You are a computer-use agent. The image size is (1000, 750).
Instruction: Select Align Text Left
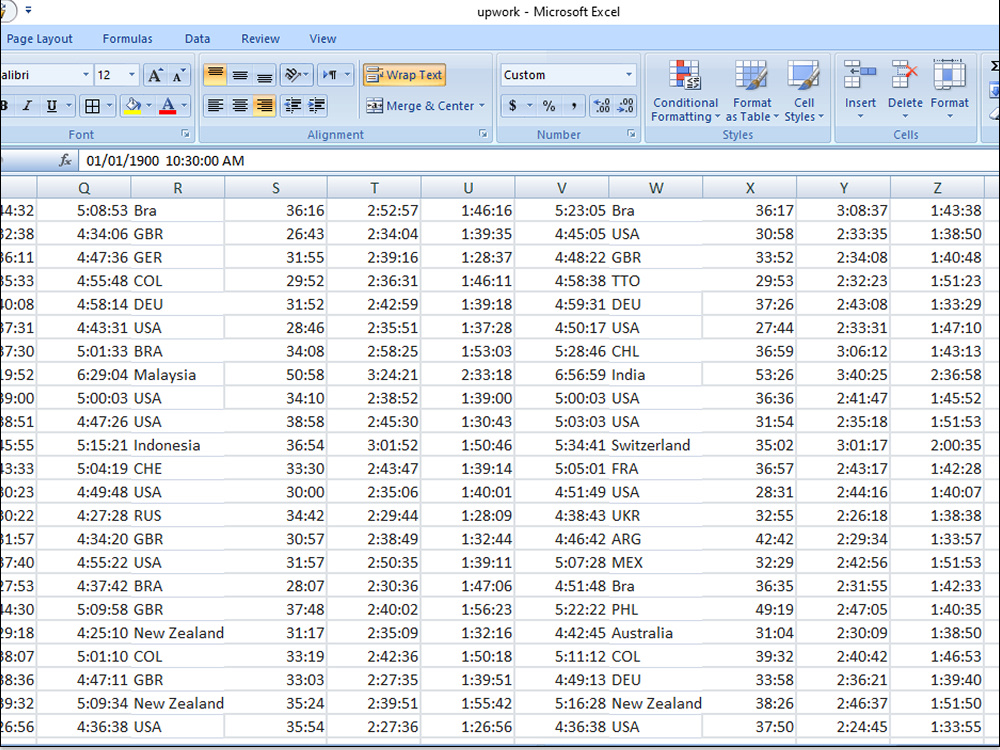coord(216,105)
